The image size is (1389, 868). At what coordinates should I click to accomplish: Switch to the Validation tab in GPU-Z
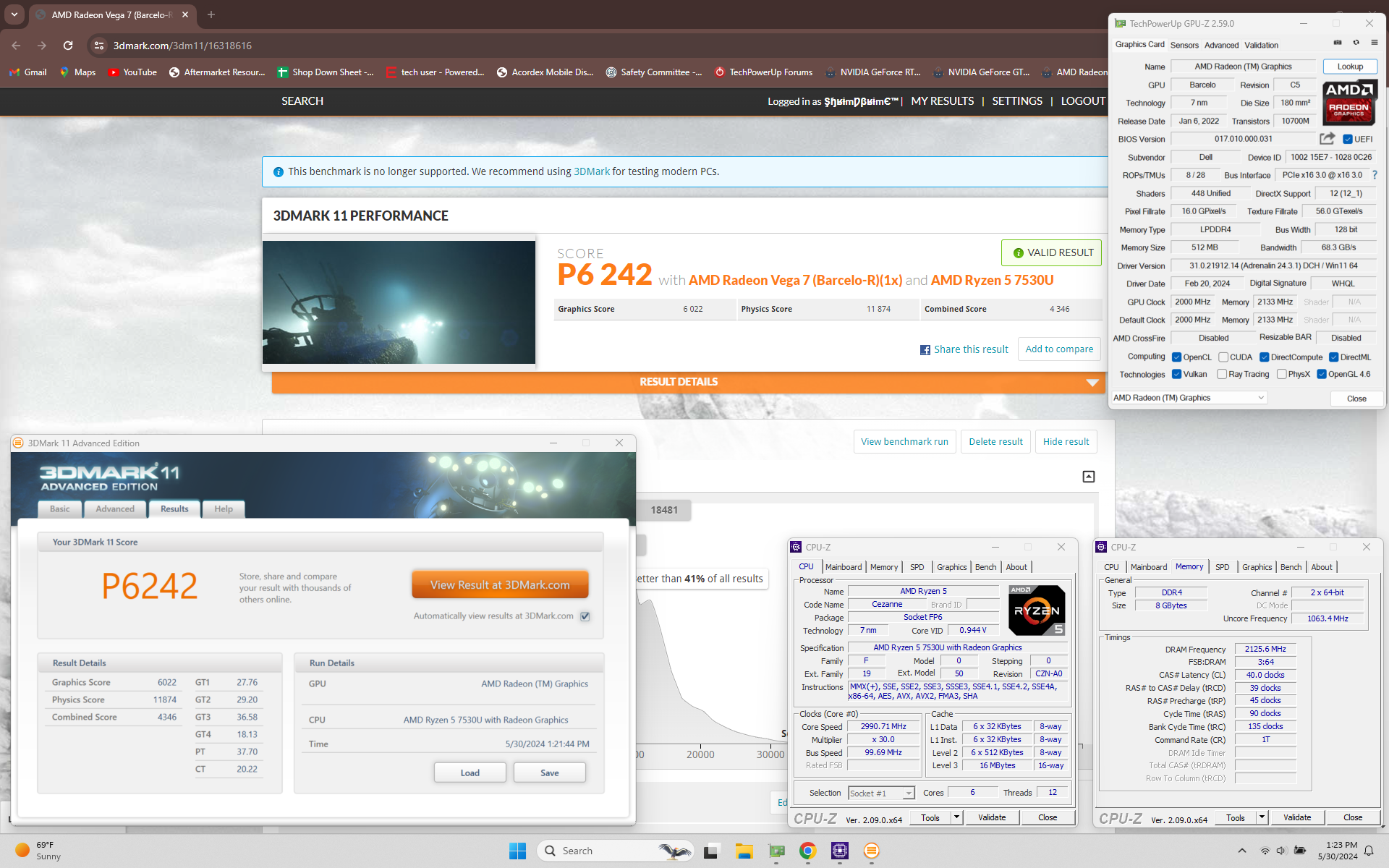[x=1261, y=45]
